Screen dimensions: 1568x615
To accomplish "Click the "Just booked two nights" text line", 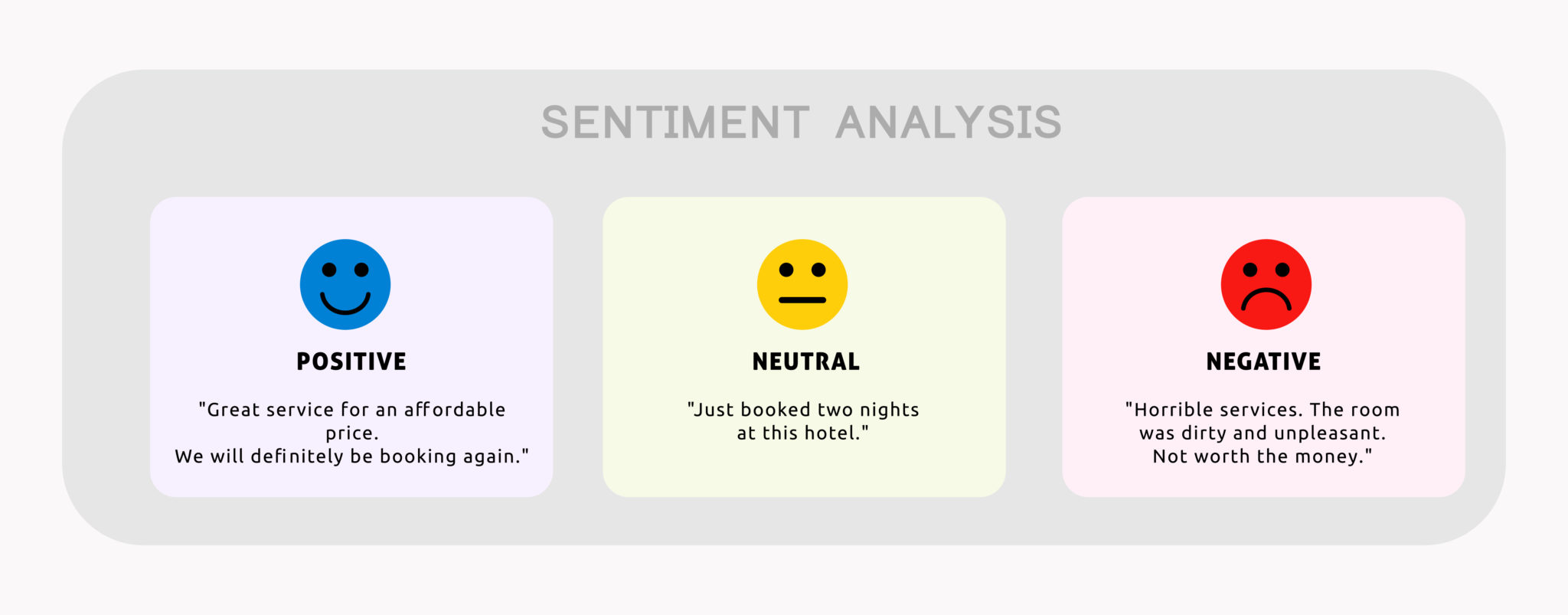I will coord(803,410).
